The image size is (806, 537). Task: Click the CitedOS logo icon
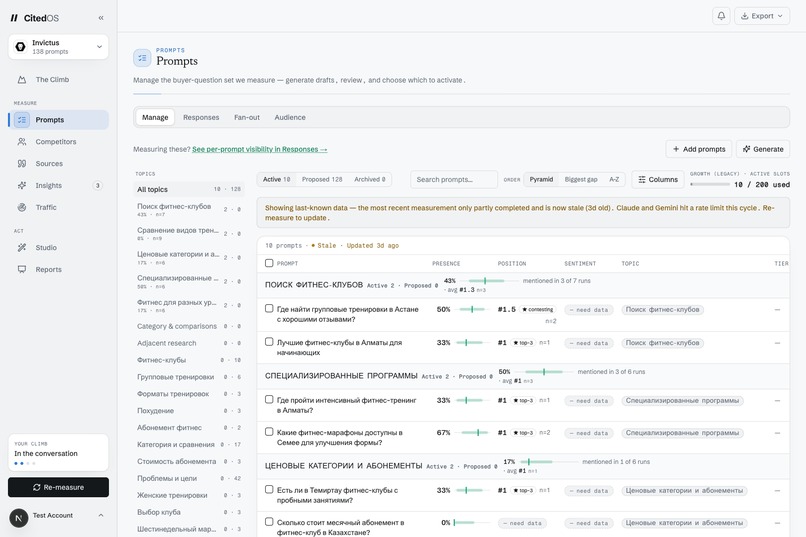pyautogui.click(x=14, y=18)
